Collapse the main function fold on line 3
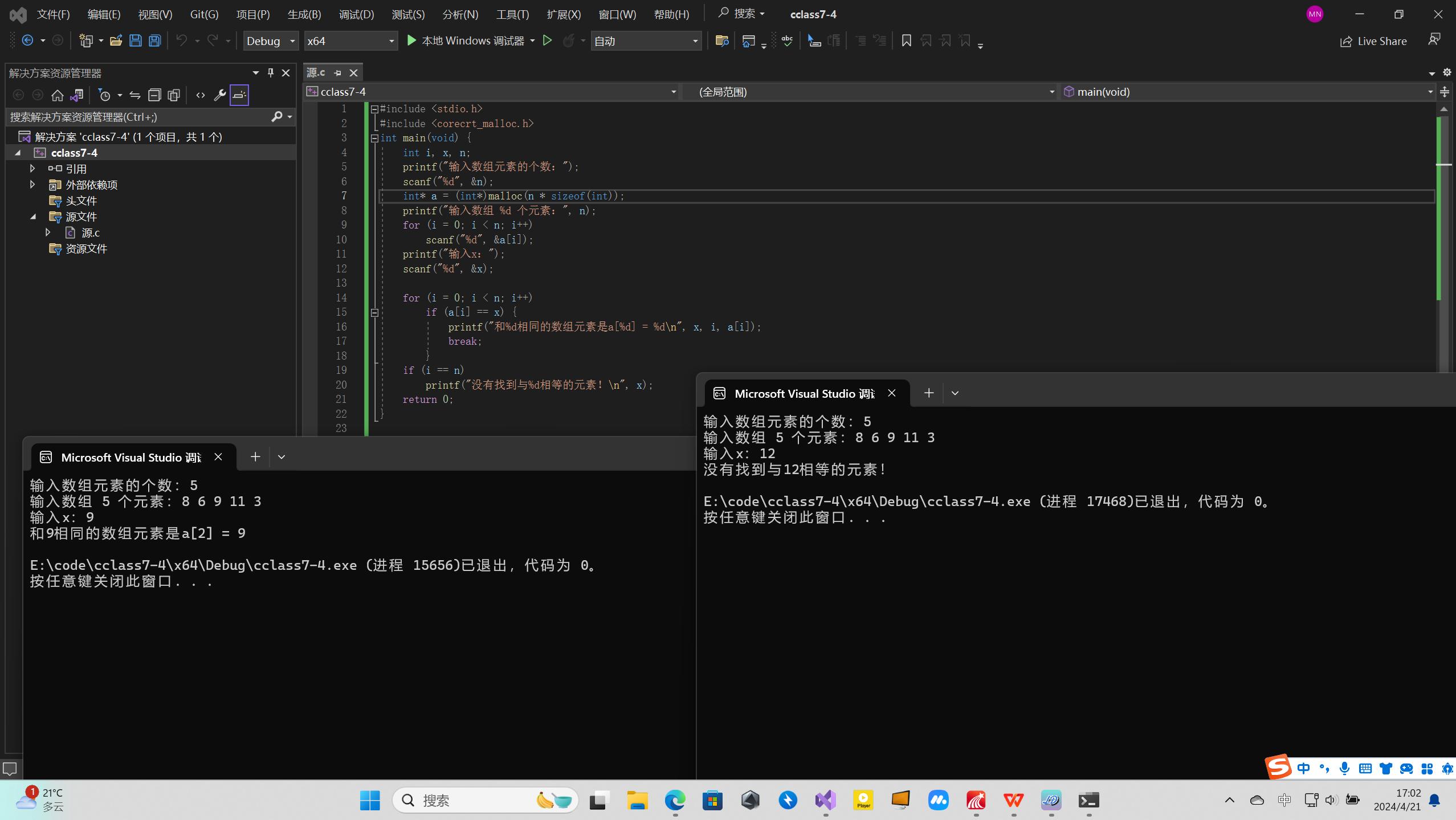Image resolution: width=1456 pixels, height=820 pixels. (374, 138)
